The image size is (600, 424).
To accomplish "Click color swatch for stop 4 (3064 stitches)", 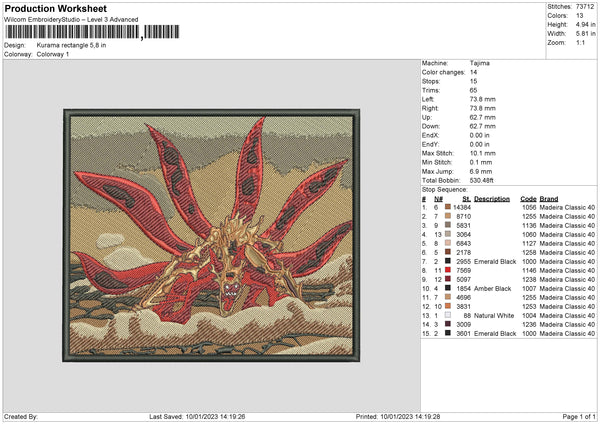I will (x=448, y=234).
